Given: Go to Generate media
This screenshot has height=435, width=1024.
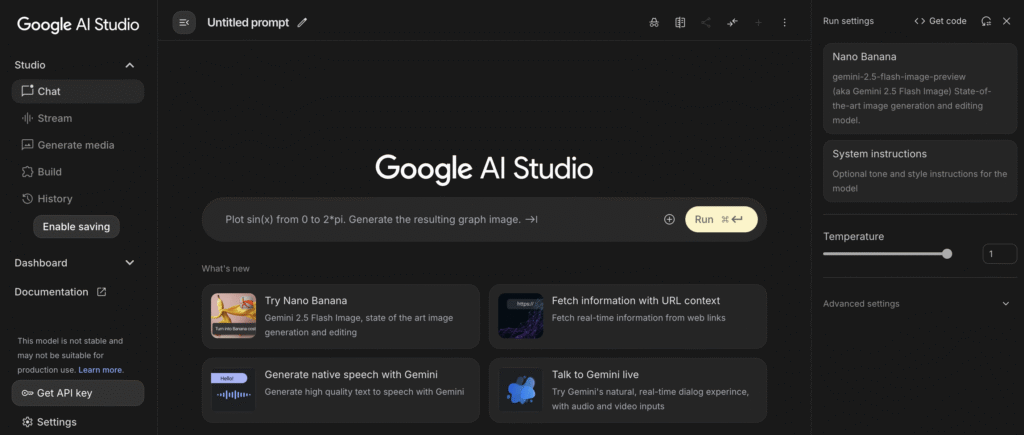Looking at the screenshot, I should pyautogui.click(x=78, y=145).
